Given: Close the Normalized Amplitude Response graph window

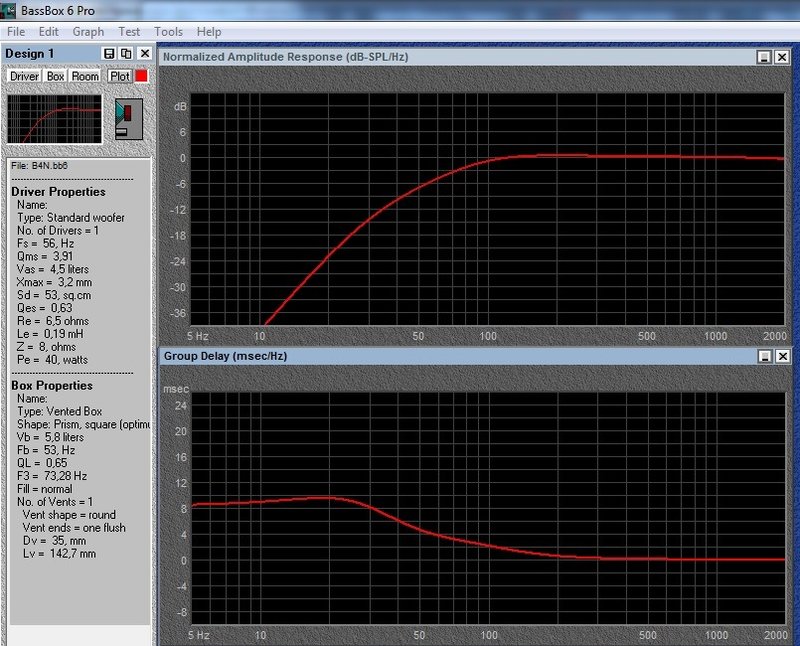Looking at the screenshot, I should coord(782,58).
